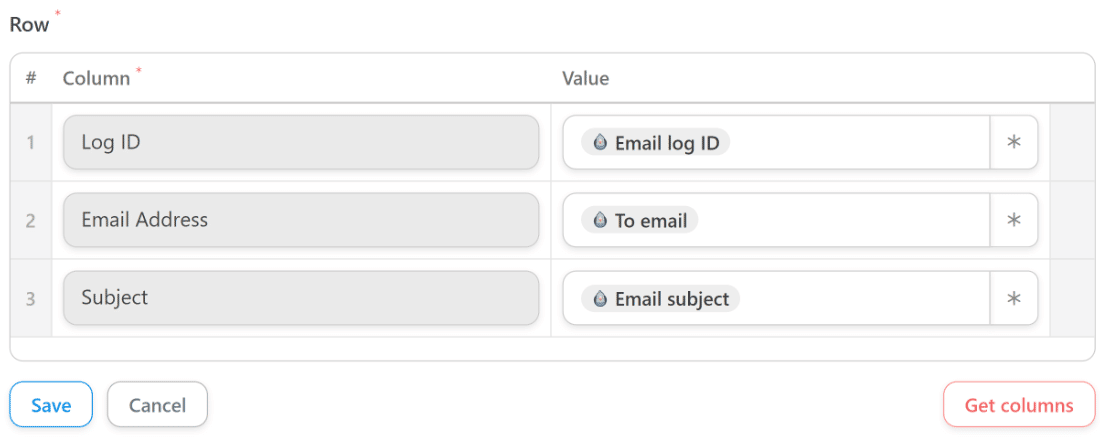Click the # header cell
This screenshot has width=1116, height=440.
31,78
